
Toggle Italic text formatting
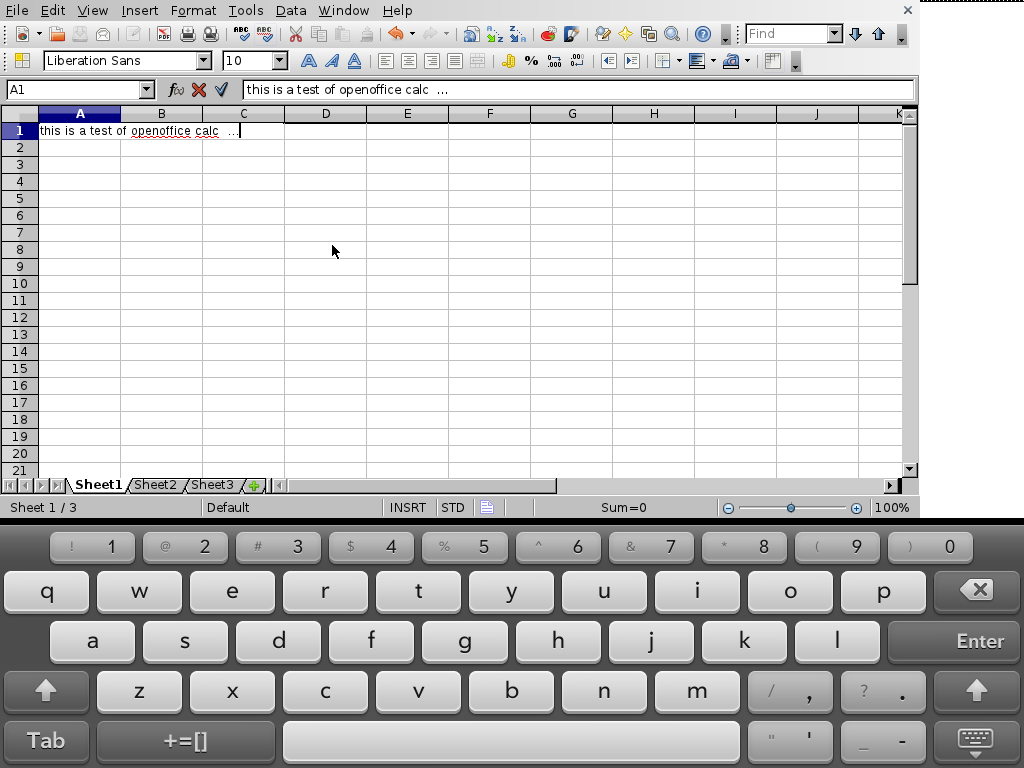(x=331, y=61)
